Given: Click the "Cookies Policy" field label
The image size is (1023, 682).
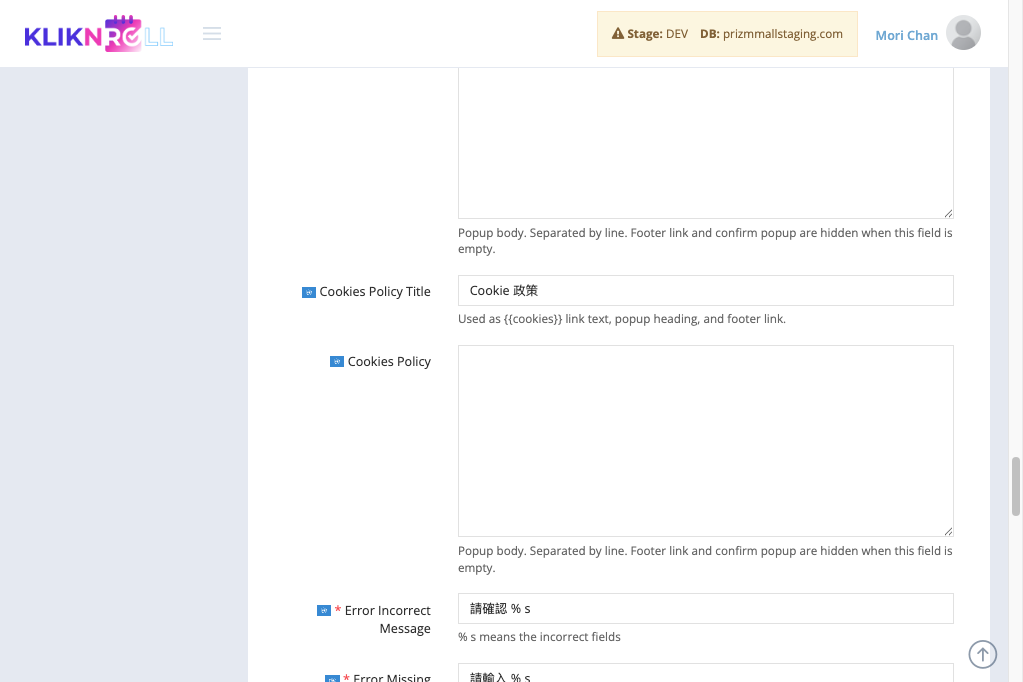Looking at the screenshot, I should (389, 362).
